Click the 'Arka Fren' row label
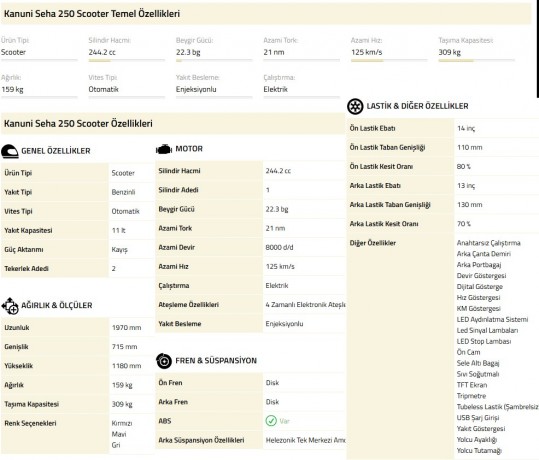The width and height of the screenshot is (539, 460). click(173, 402)
